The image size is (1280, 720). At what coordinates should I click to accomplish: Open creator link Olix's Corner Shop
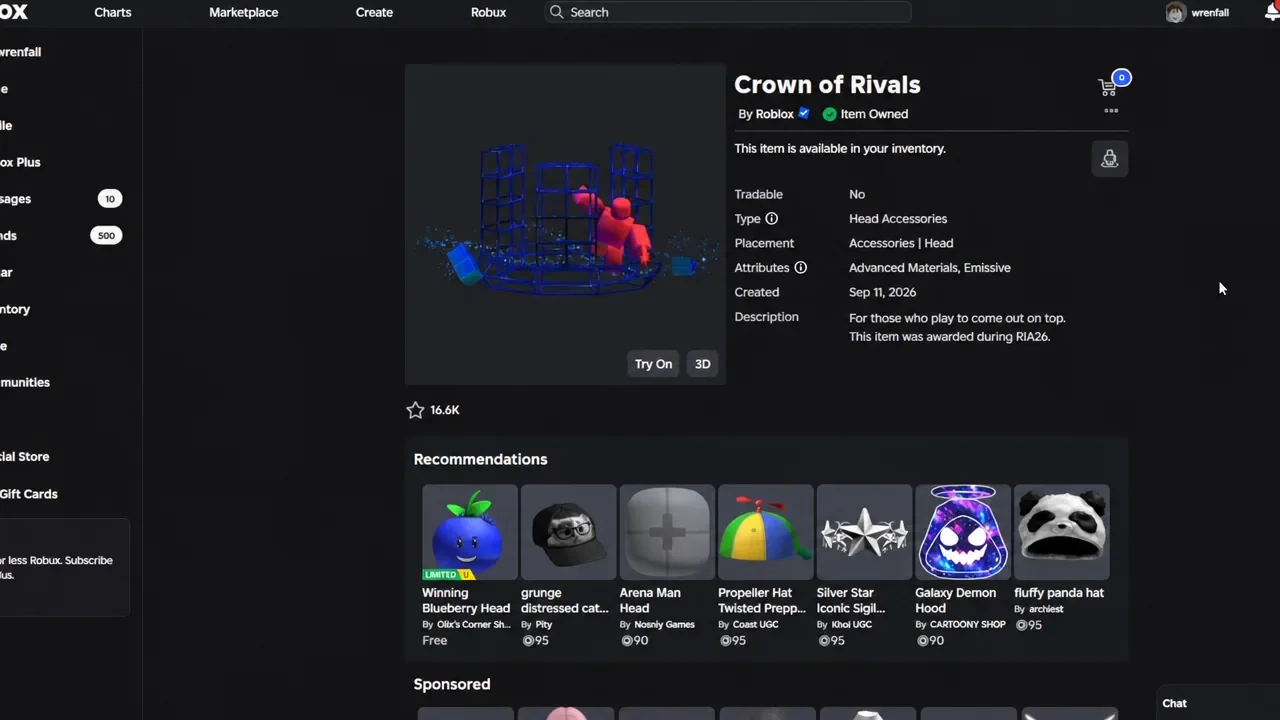coord(474,625)
